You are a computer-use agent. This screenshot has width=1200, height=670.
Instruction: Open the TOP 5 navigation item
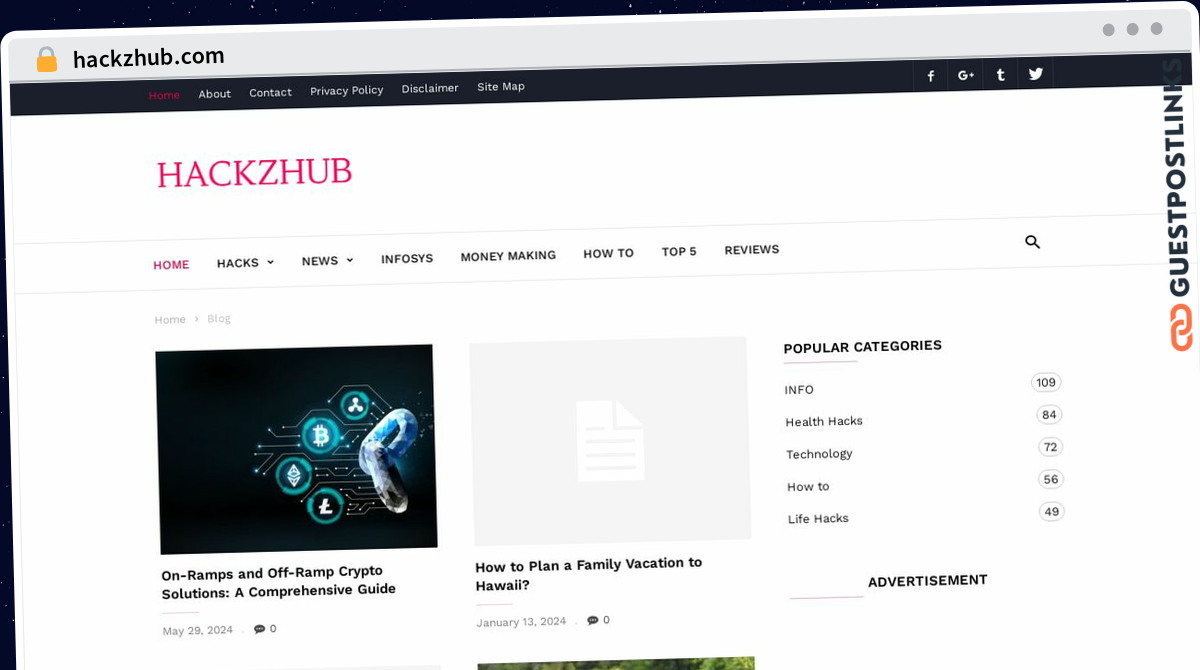tap(679, 251)
